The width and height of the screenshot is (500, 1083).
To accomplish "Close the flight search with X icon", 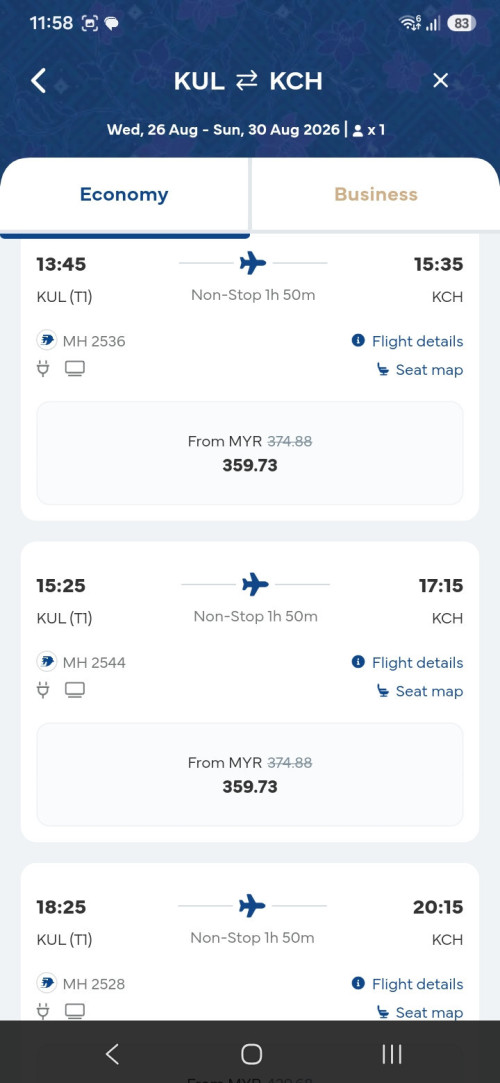I will tap(440, 81).
